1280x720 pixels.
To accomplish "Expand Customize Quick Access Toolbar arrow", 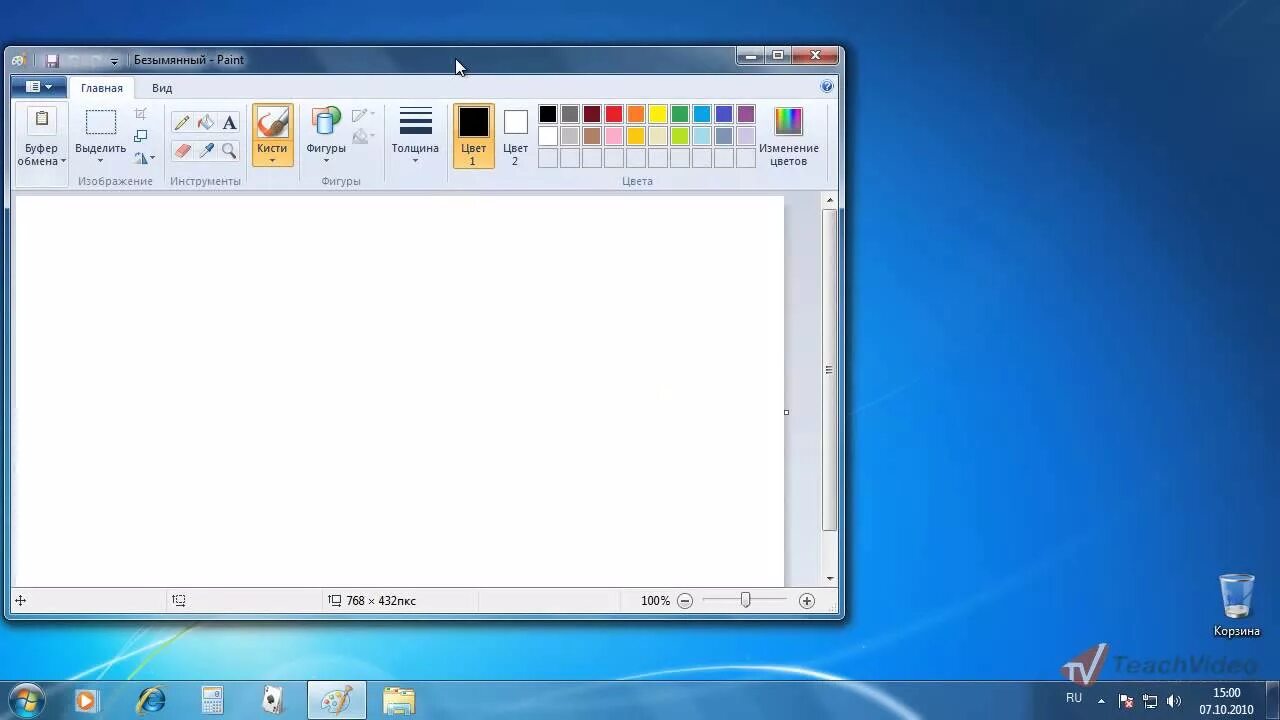I will [114, 61].
